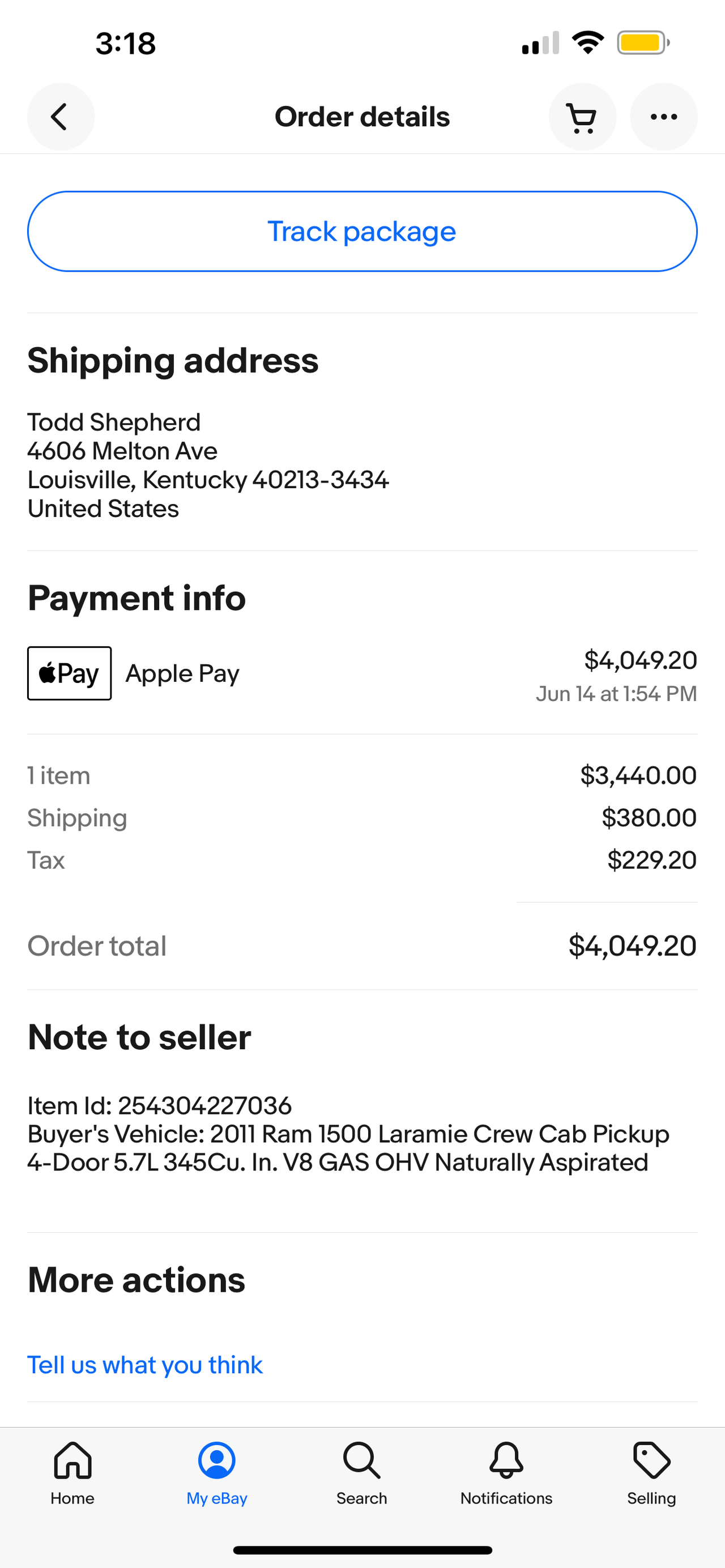Tap the Order total amount $4,049.20
Viewport: 725px width, 1568px height.
click(x=632, y=946)
